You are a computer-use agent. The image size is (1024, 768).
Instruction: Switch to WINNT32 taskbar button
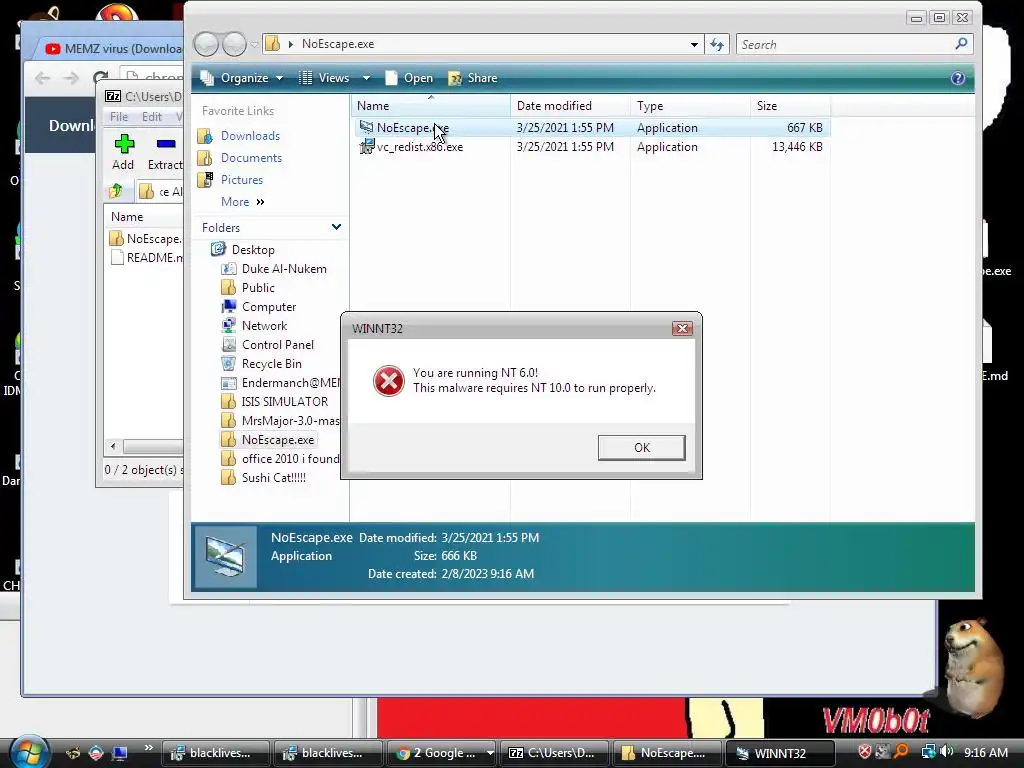[778, 753]
